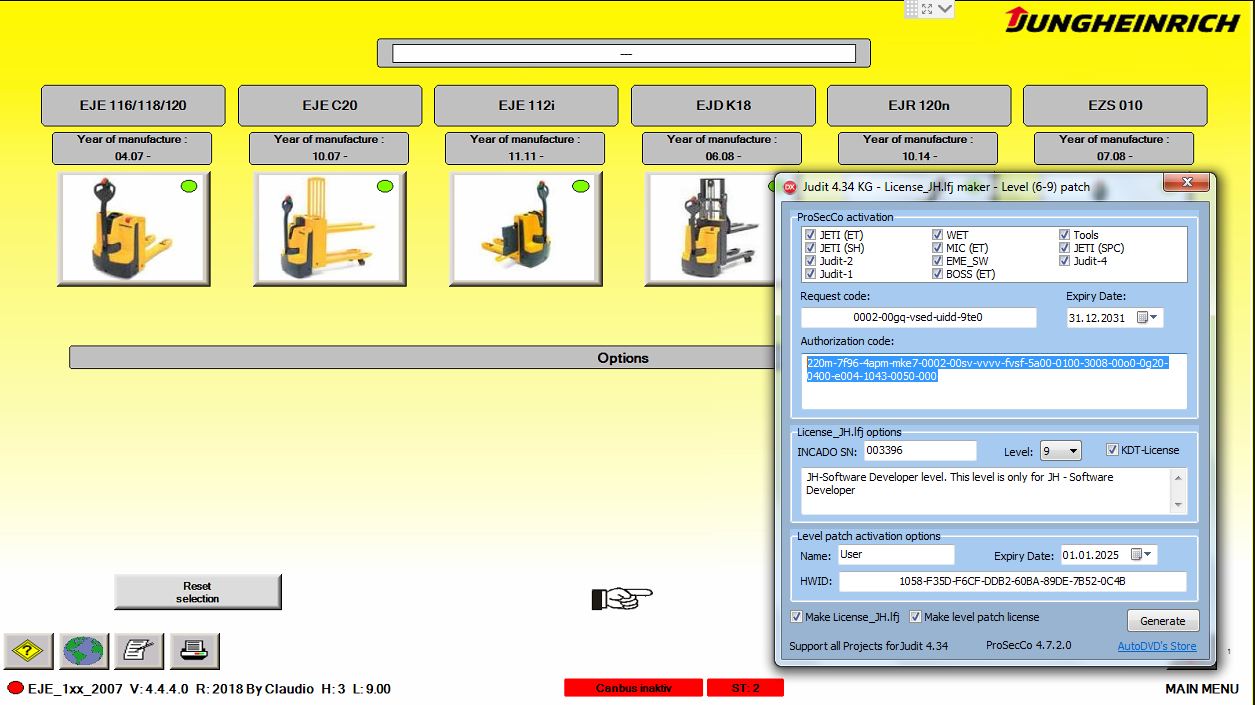Click the notes document icon
The width and height of the screenshot is (1255, 705).
139,651
